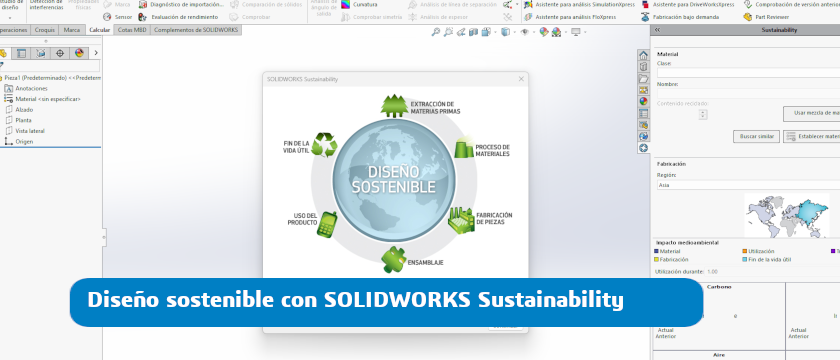The image size is (840, 360).
Task: Open Appearances color ball icon in task pane
Action: click(643, 101)
